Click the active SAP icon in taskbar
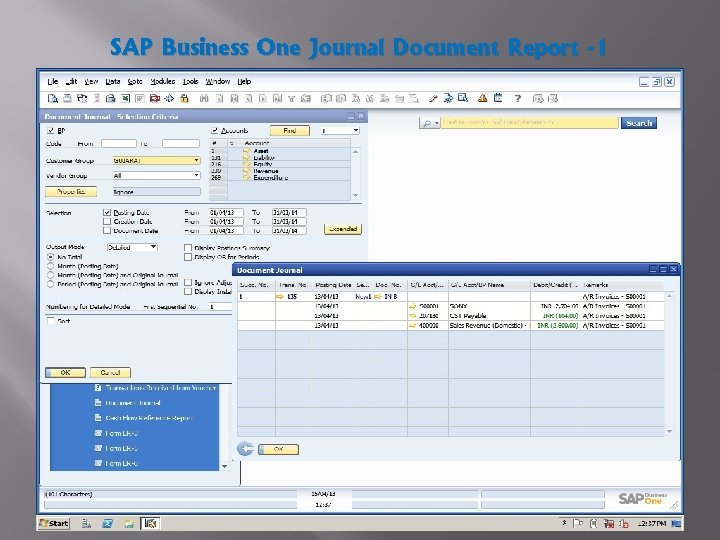720x540 pixels. pyautogui.click(x=150, y=523)
